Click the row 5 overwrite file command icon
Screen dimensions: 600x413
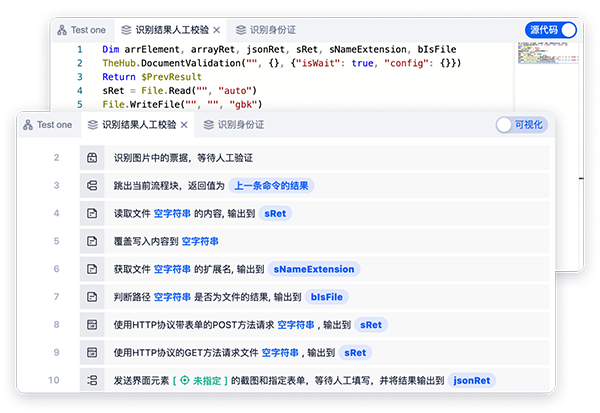click(92, 241)
